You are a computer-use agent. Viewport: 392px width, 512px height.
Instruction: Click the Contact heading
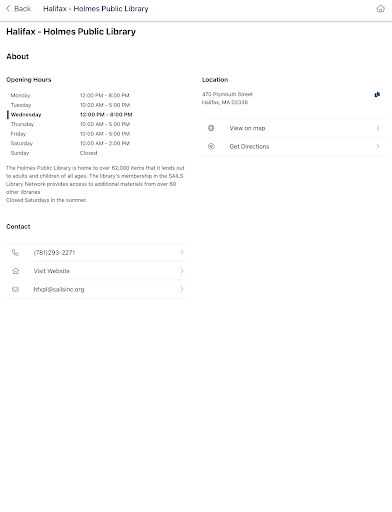[x=18, y=227]
